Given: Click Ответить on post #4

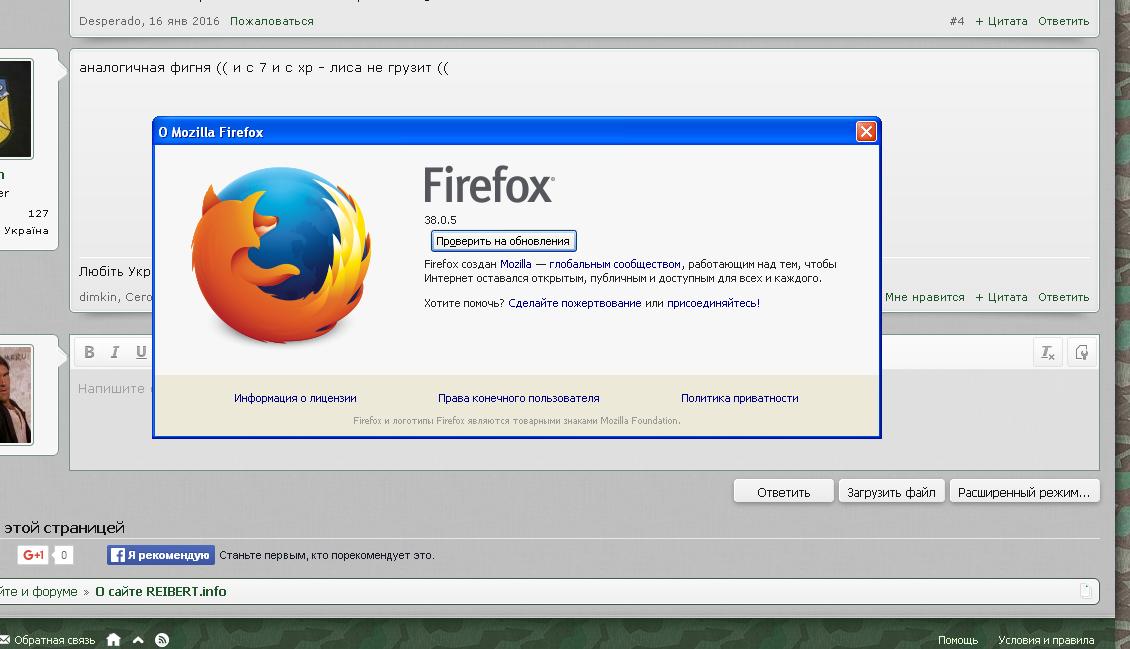Looking at the screenshot, I should pos(1064,21).
